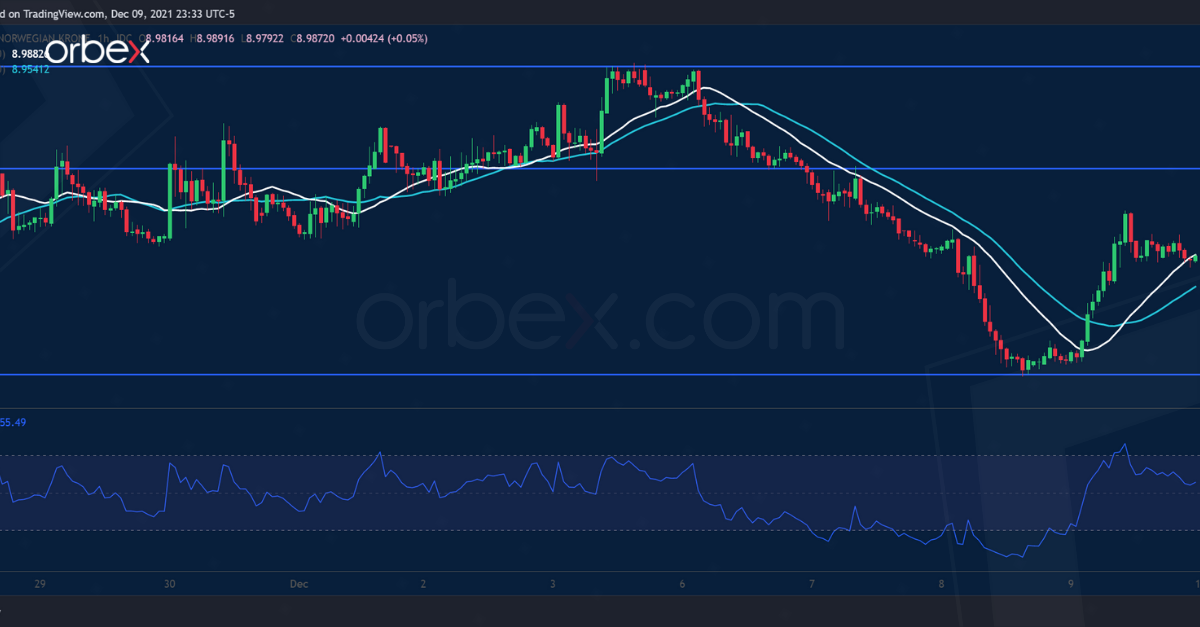The image size is (1200, 627).
Task: Click the high price value 8.98916
Action: pyautogui.click(x=215, y=38)
